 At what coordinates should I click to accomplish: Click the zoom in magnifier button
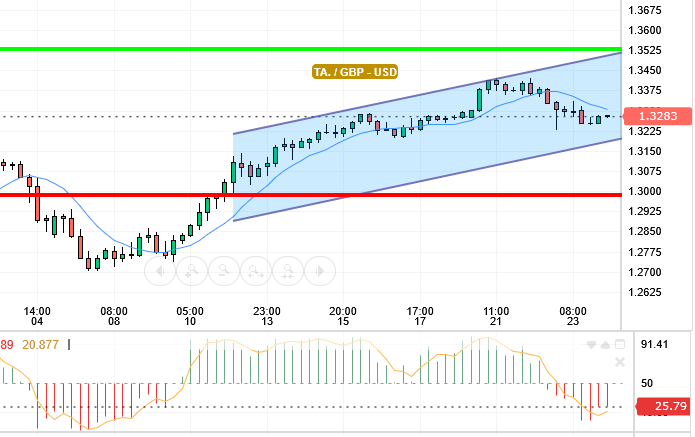192,271
